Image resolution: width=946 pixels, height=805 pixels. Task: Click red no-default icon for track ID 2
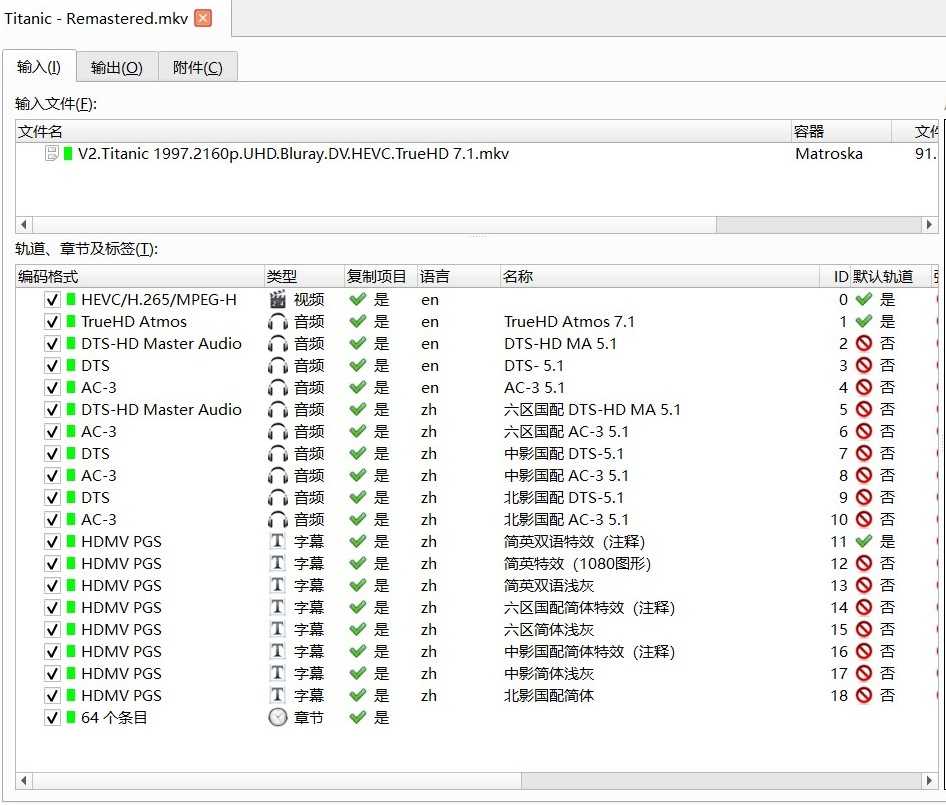865,343
